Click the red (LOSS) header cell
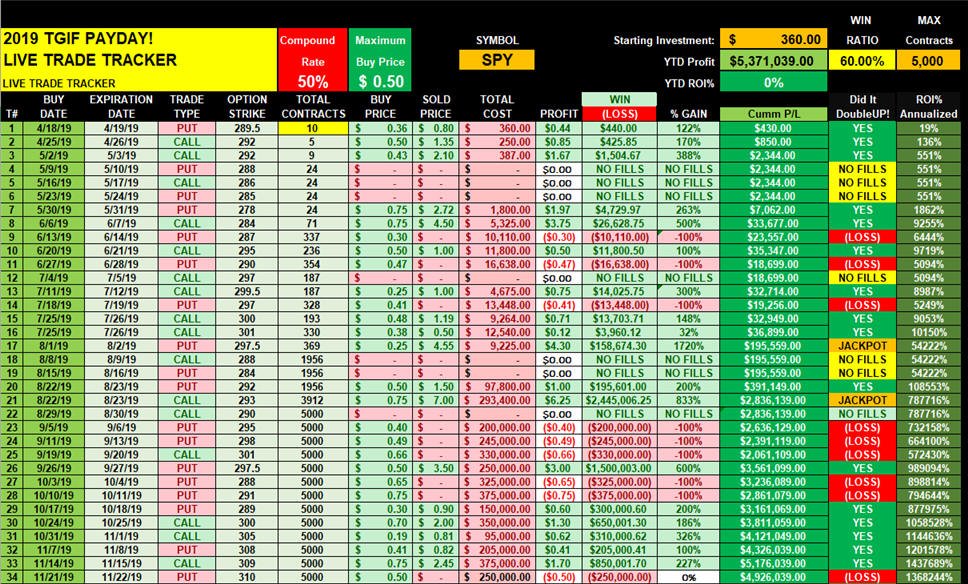 [619, 114]
